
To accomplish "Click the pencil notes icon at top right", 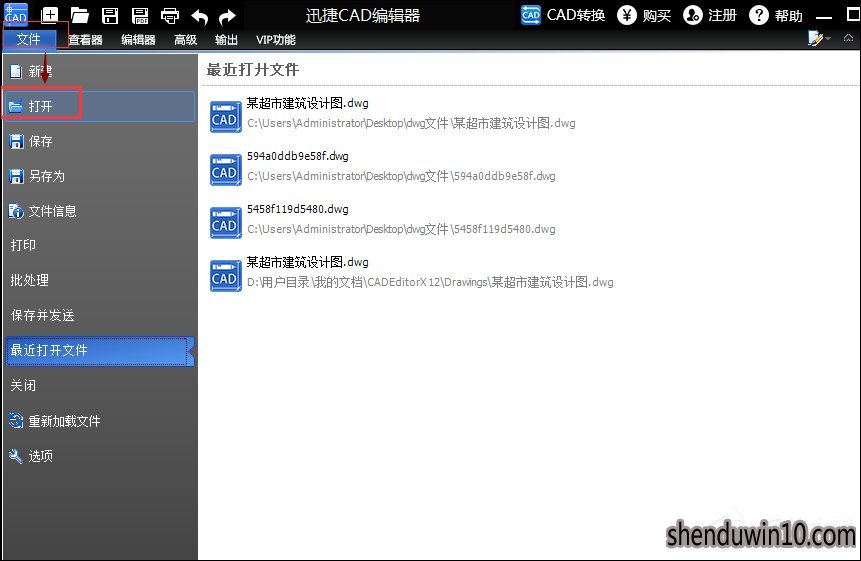I will [x=815, y=38].
